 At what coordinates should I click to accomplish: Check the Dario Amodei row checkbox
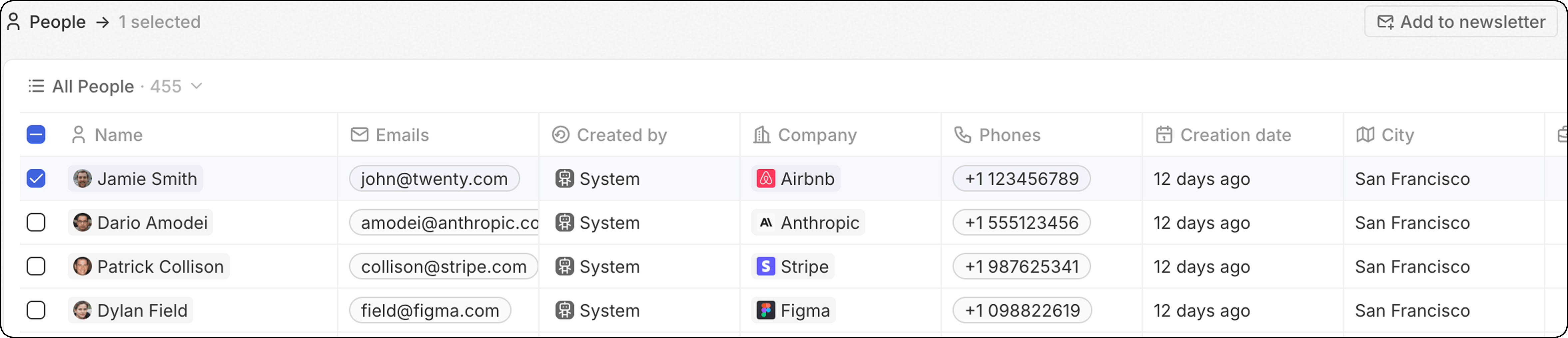[36, 223]
